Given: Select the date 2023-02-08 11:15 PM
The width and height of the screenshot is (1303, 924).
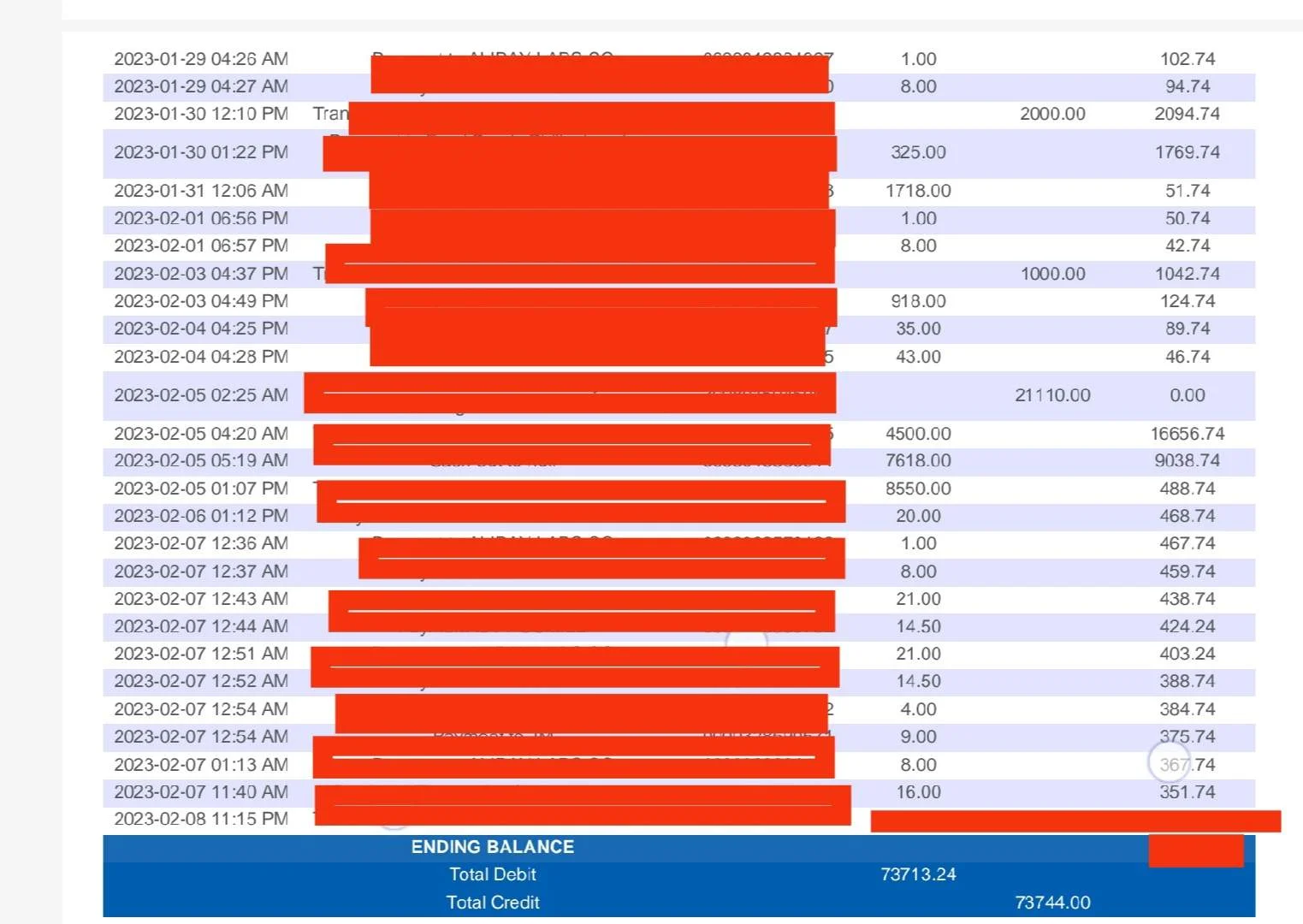Looking at the screenshot, I should 201,819.
